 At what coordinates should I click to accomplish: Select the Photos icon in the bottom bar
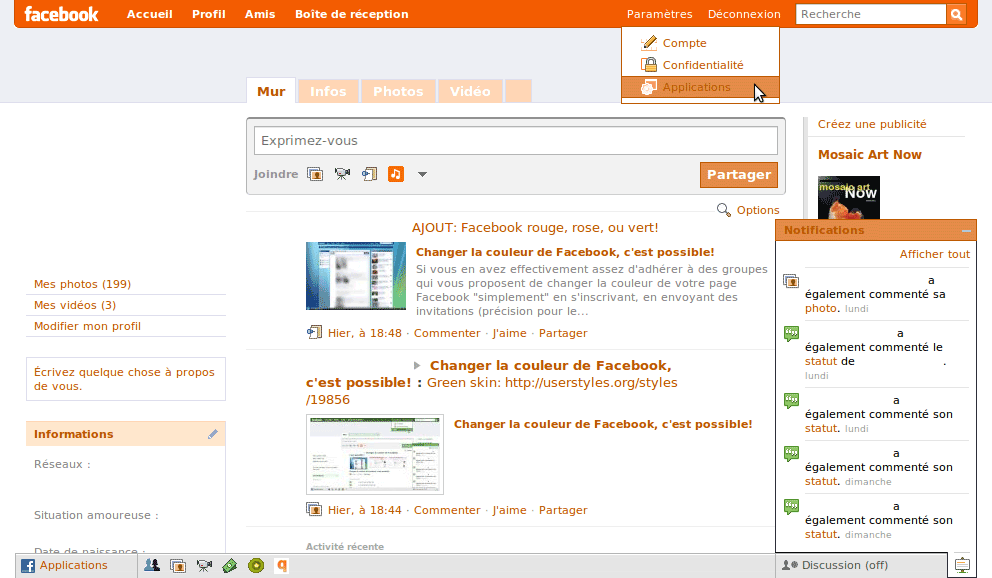177,565
